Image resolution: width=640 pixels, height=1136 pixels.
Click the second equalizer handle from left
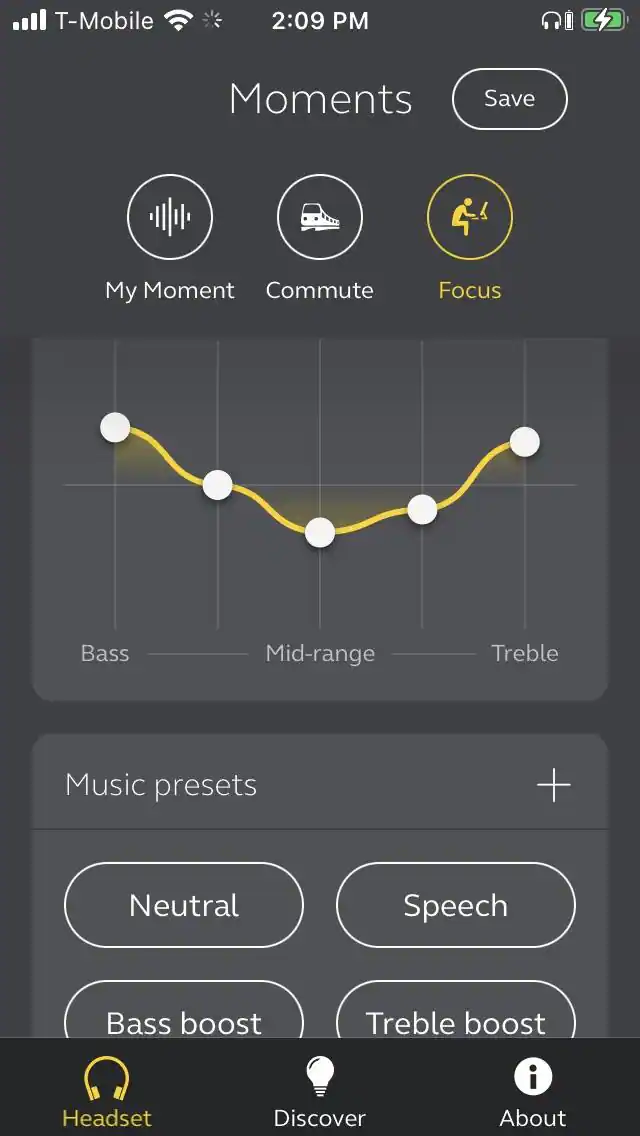tap(218, 486)
